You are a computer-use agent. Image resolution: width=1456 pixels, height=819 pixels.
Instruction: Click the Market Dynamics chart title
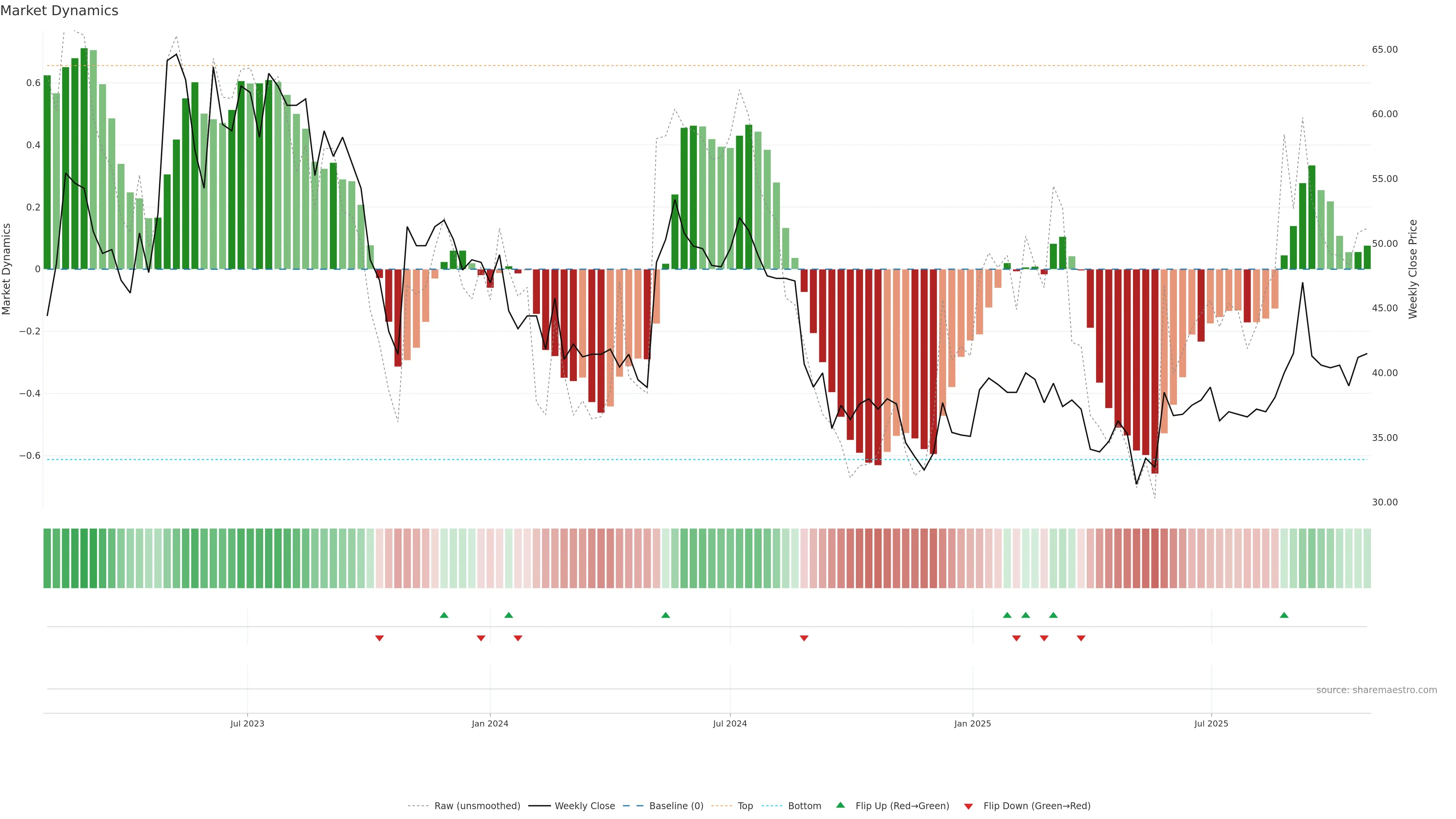point(60,11)
